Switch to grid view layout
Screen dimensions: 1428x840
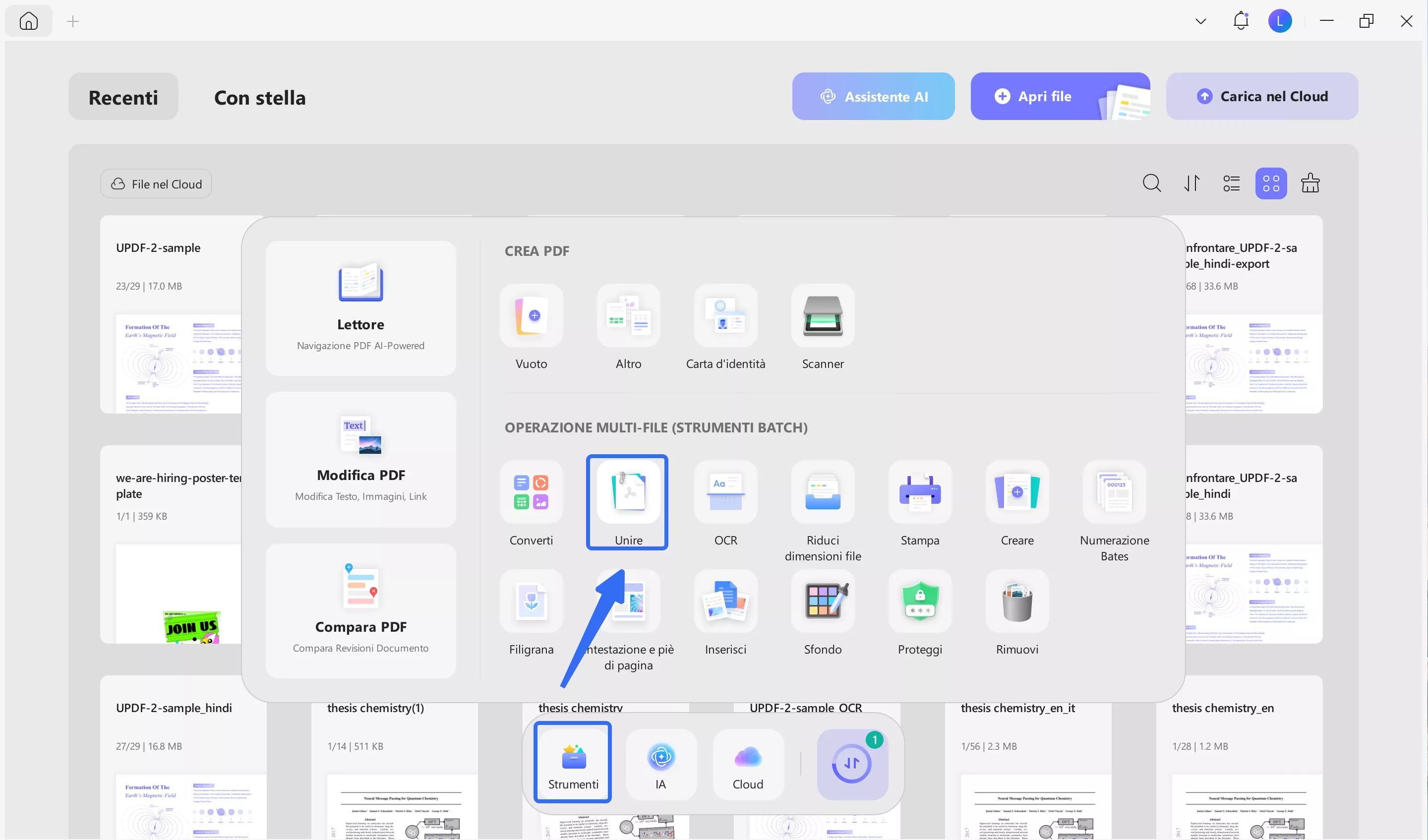click(x=1270, y=183)
